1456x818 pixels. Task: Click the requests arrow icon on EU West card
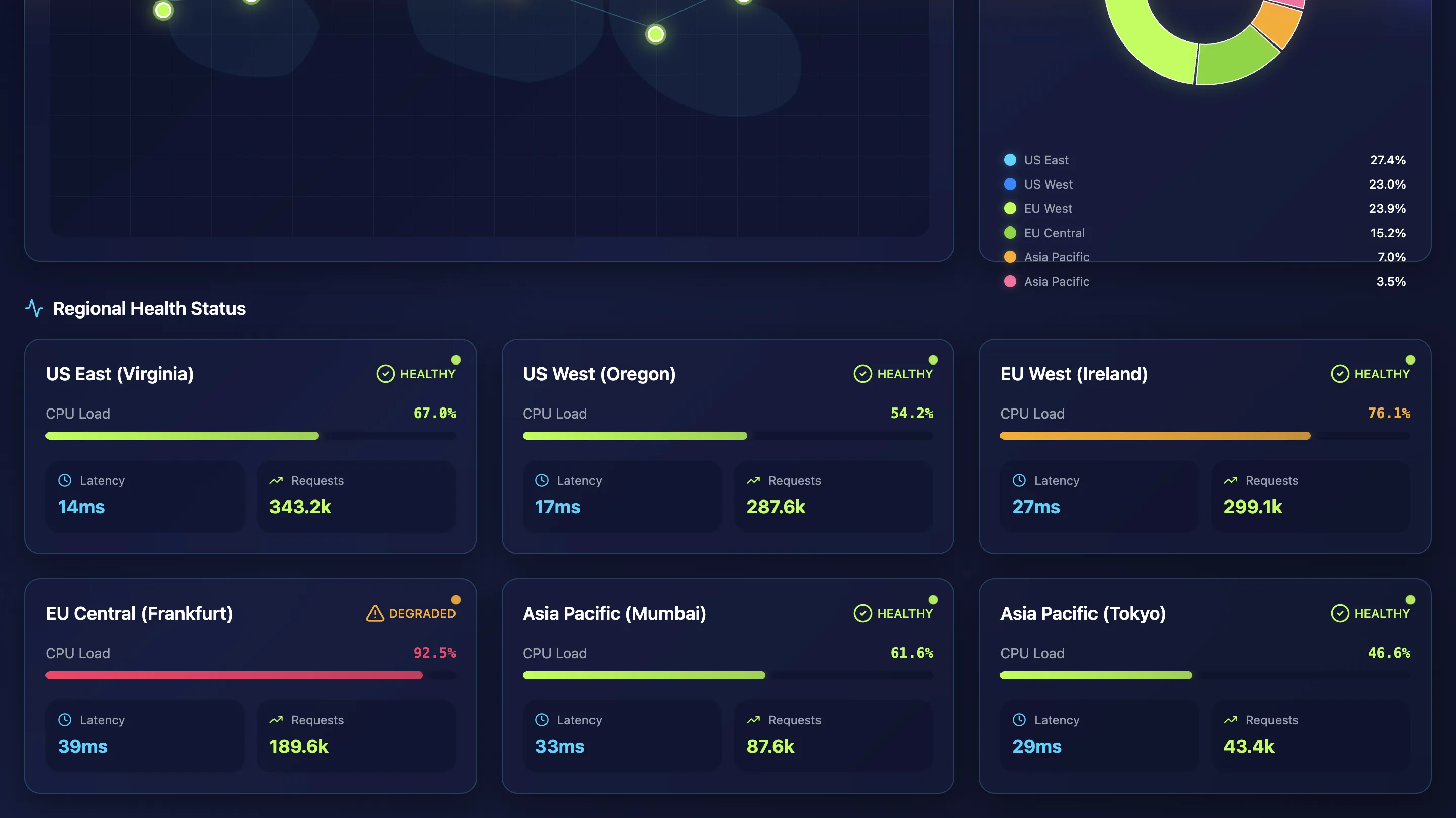tap(1230, 480)
